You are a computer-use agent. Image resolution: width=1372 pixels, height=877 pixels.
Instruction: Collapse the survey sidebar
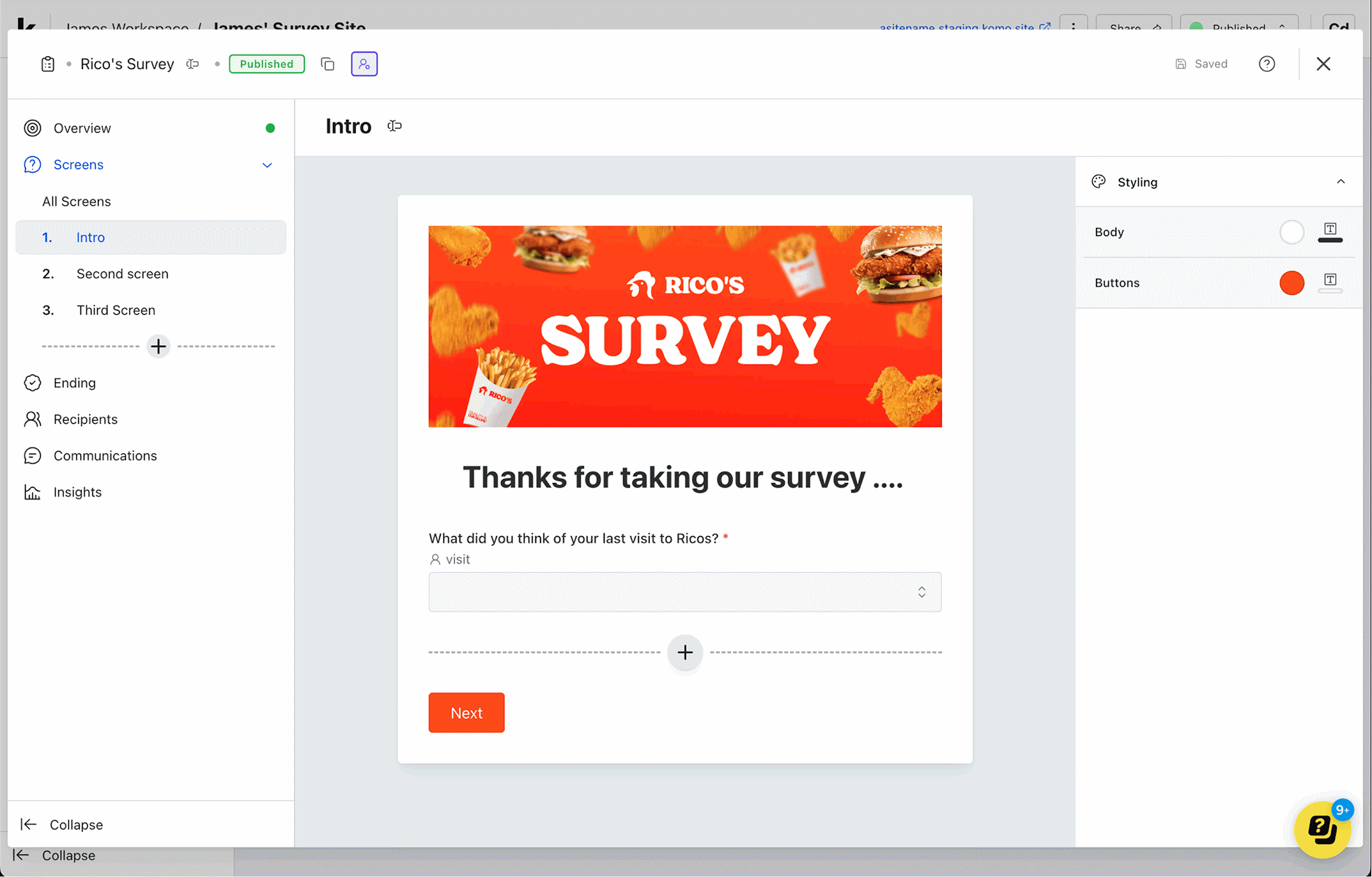62,825
